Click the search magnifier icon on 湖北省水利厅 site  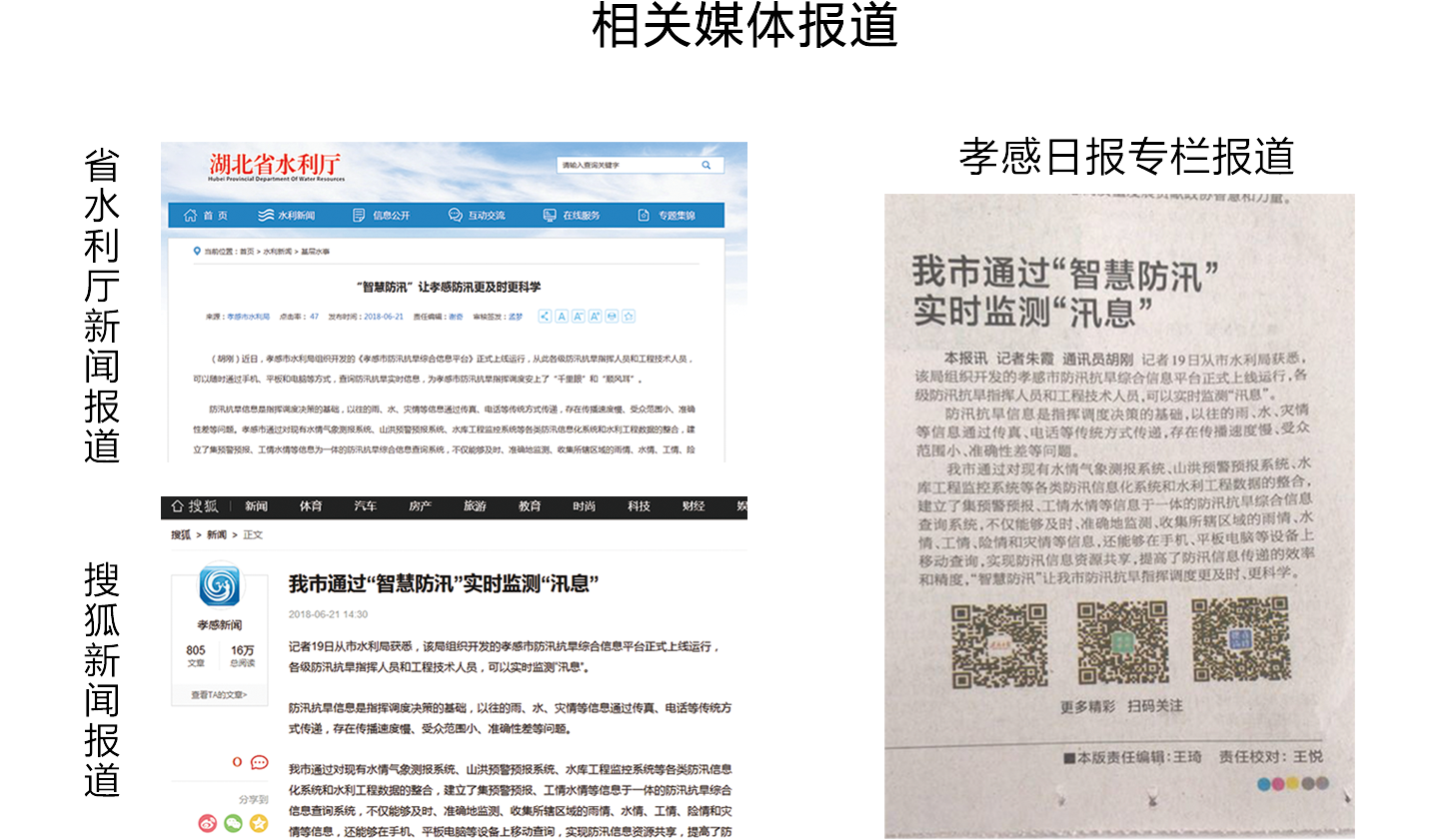point(706,165)
